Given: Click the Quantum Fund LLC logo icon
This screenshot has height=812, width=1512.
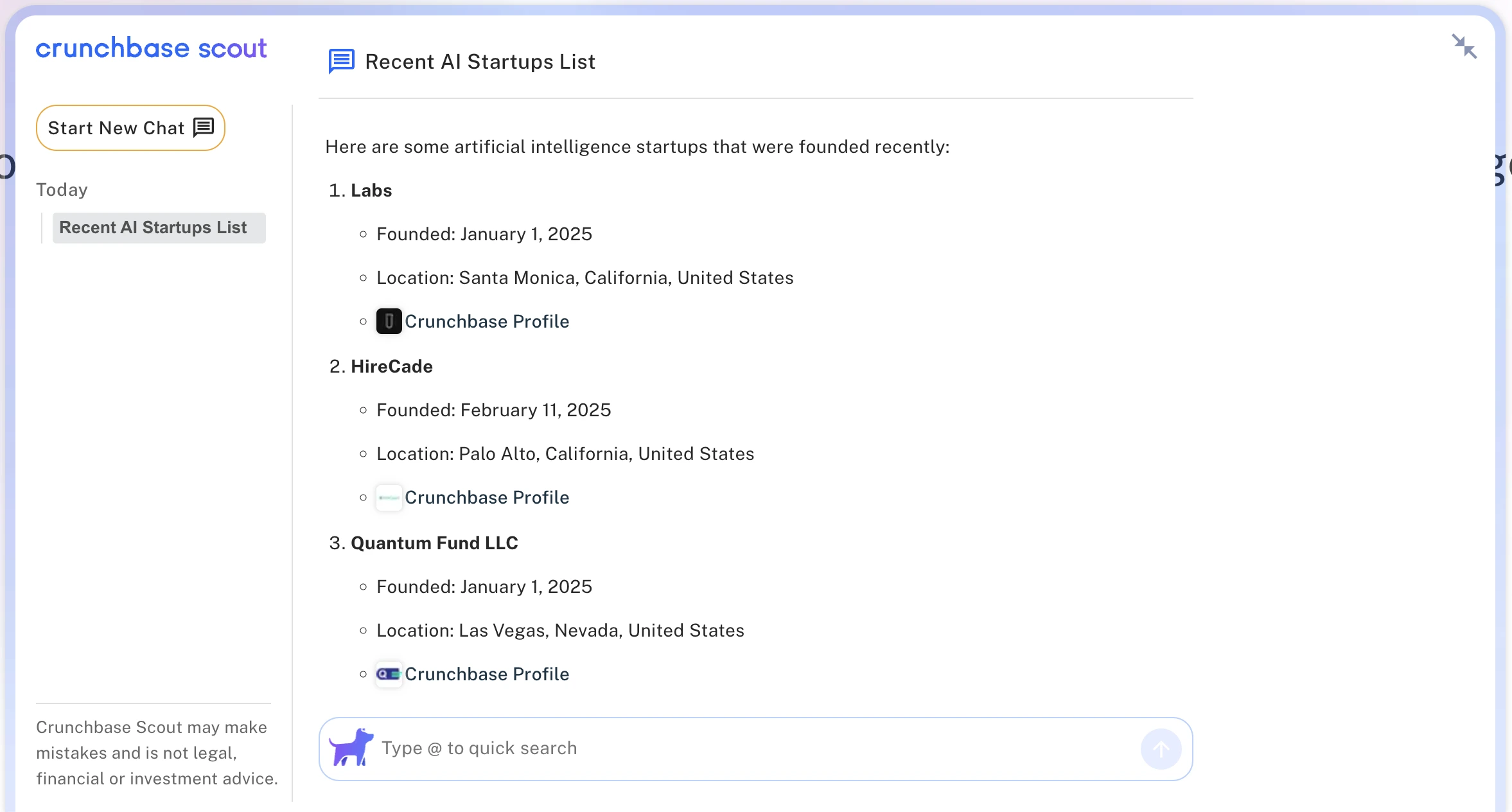Looking at the screenshot, I should pos(389,674).
